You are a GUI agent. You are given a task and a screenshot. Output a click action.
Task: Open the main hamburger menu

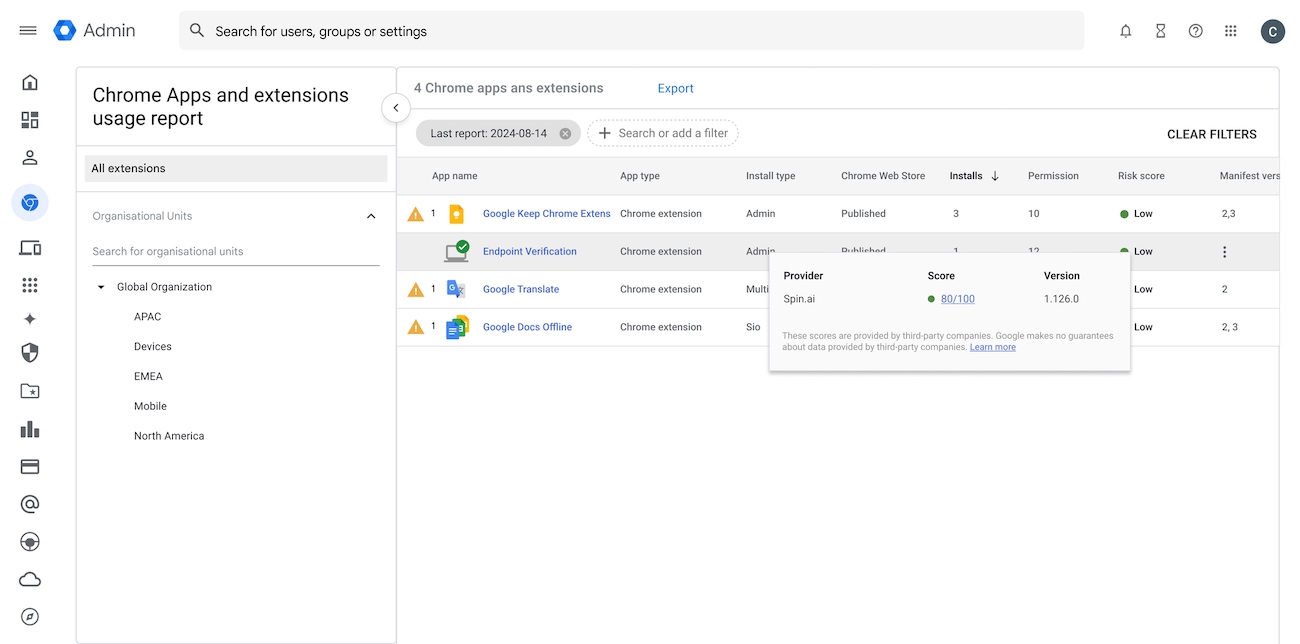click(x=28, y=31)
